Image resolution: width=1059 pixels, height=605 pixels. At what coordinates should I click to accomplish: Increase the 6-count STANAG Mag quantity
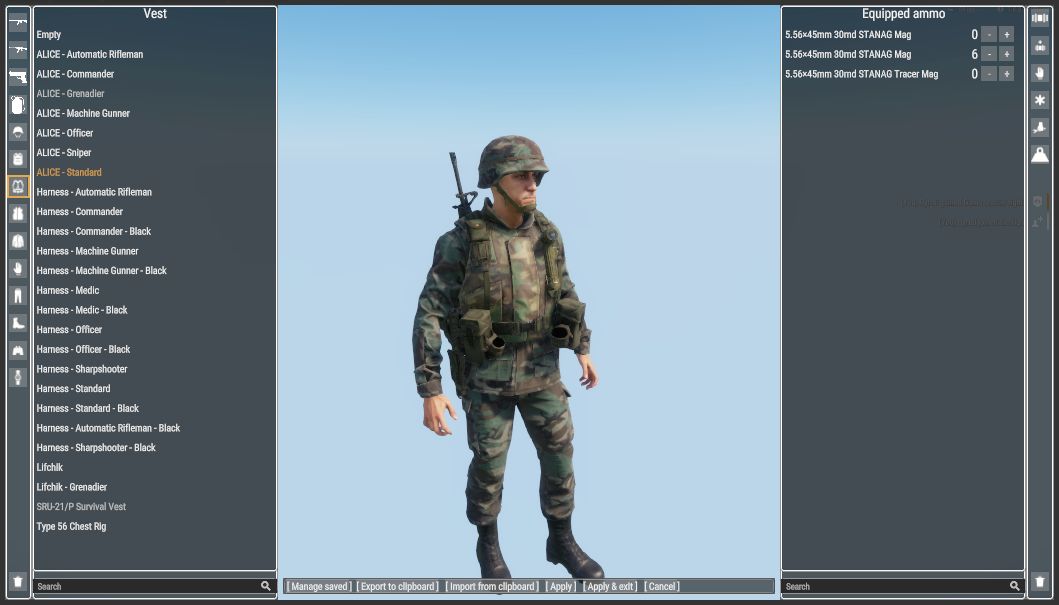pos(1006,54)
